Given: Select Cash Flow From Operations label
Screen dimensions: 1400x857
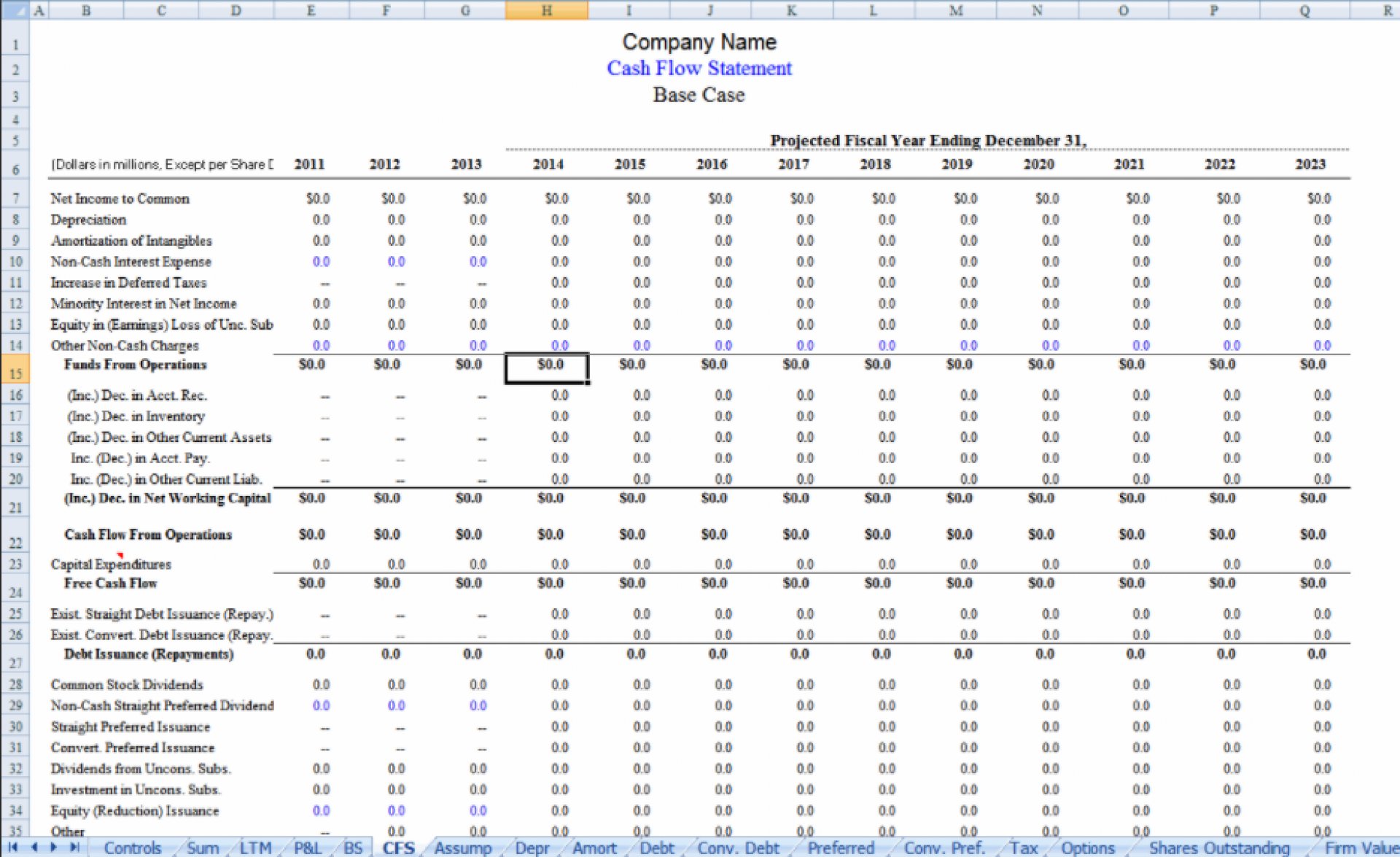Looking at the screenshot, I should coord(148,535).
